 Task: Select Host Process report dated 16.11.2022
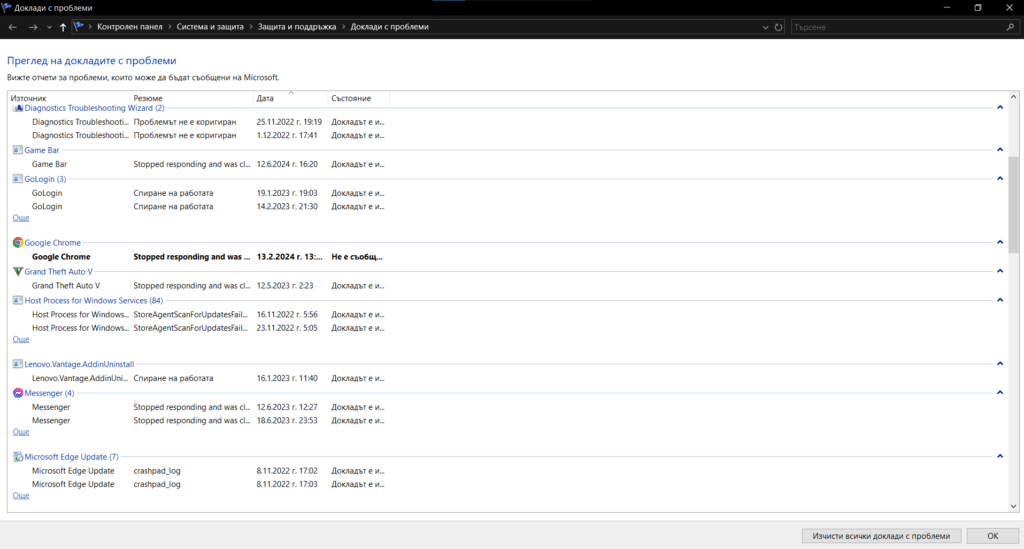[199, 315]
